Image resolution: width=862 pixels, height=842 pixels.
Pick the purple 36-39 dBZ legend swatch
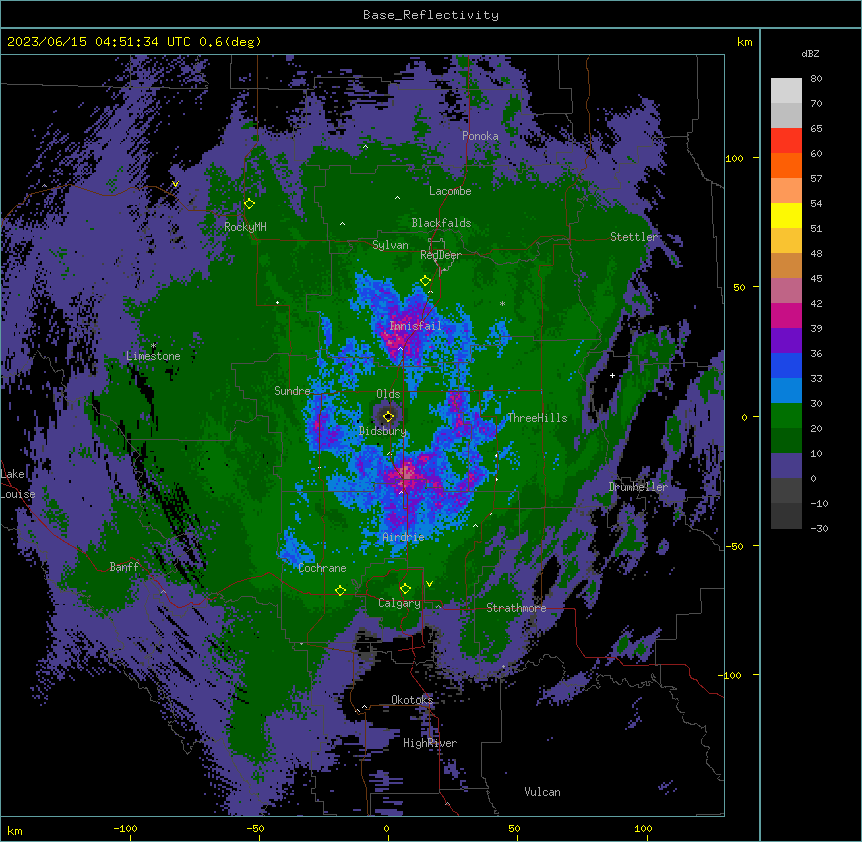click(786, 340)
